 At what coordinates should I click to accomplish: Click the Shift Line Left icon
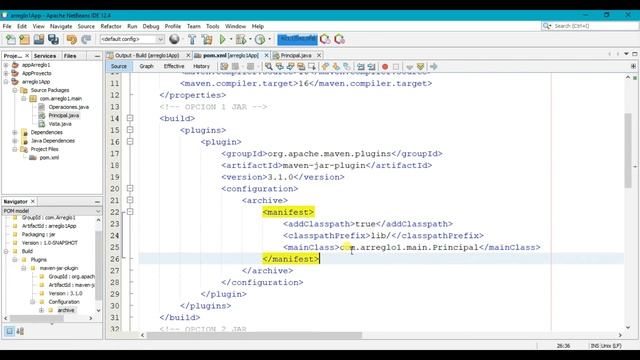(x=361, y=66)
